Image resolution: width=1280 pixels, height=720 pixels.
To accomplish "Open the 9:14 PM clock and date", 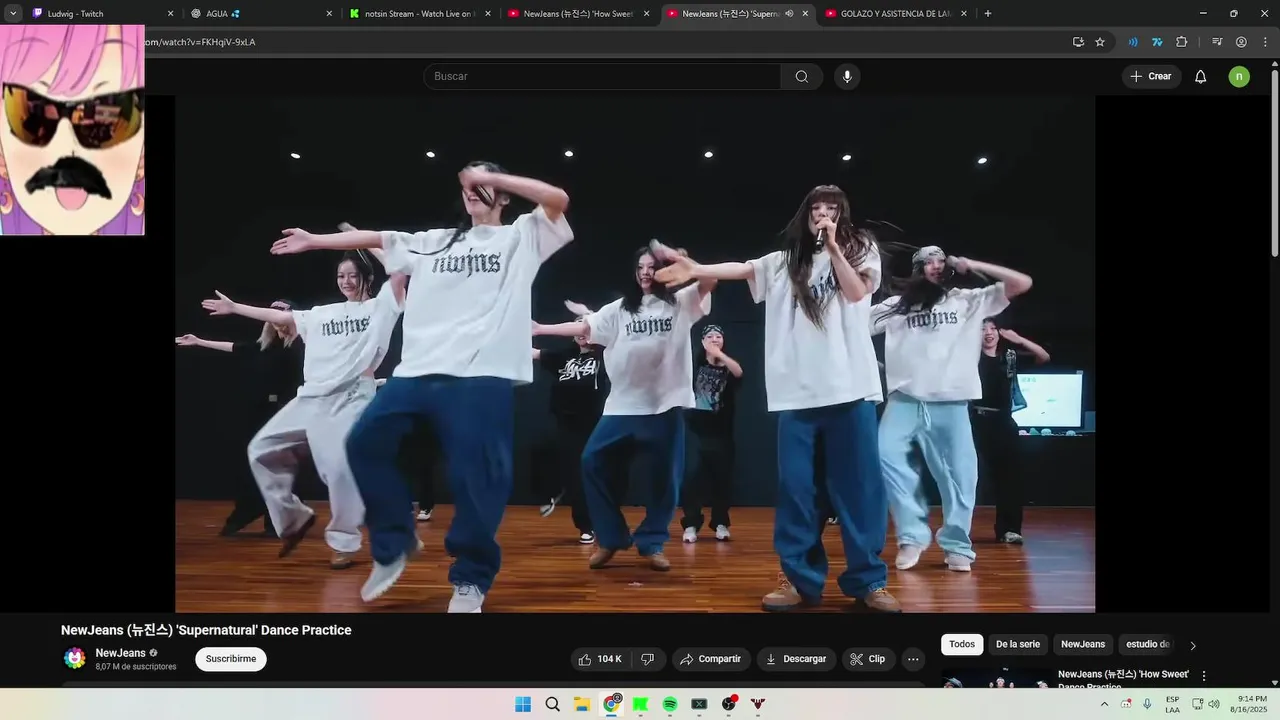I will pyautogui.click(x=1252, y=704).
